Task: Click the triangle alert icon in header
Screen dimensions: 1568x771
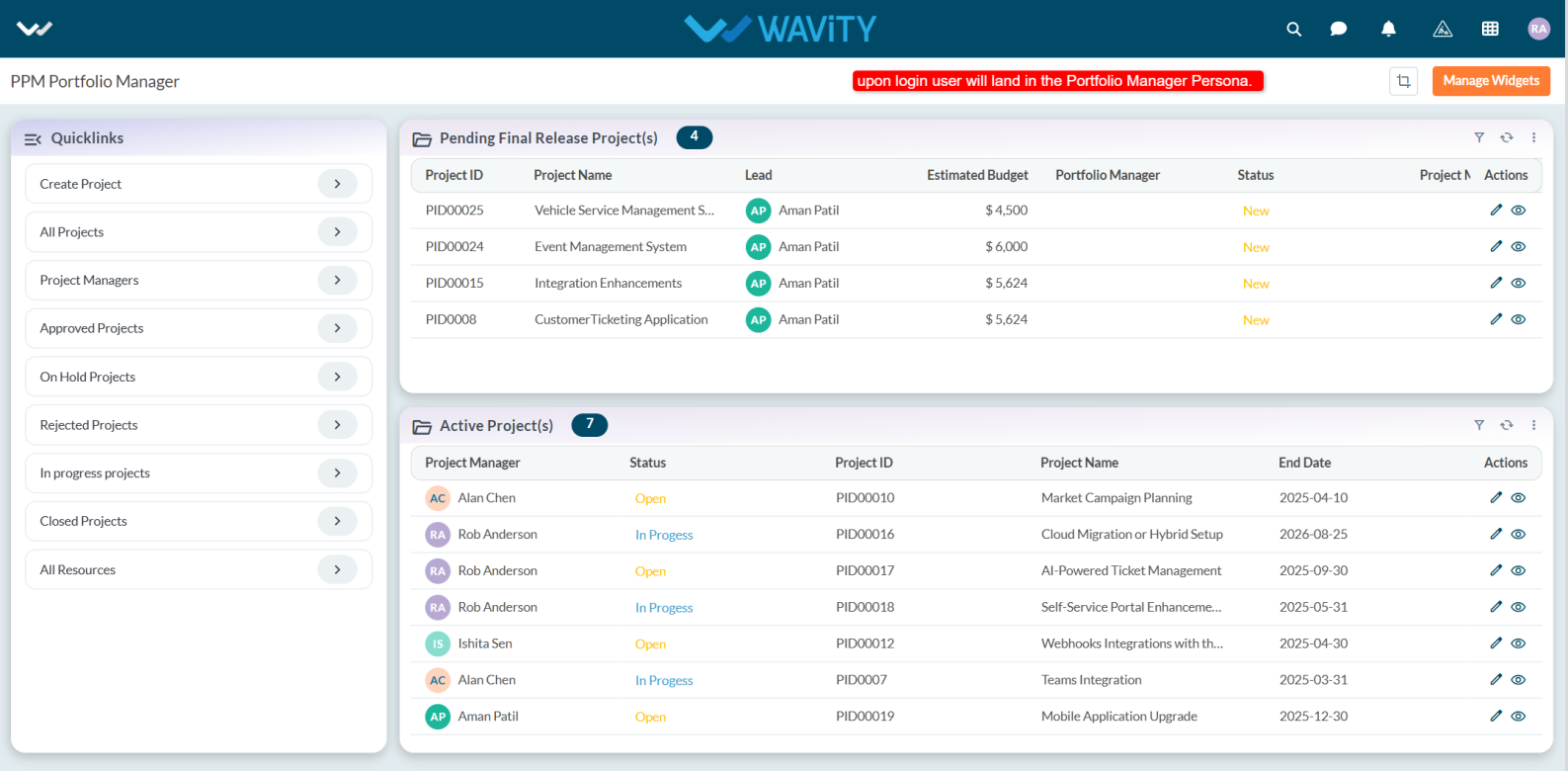Action: point(1443,29)
